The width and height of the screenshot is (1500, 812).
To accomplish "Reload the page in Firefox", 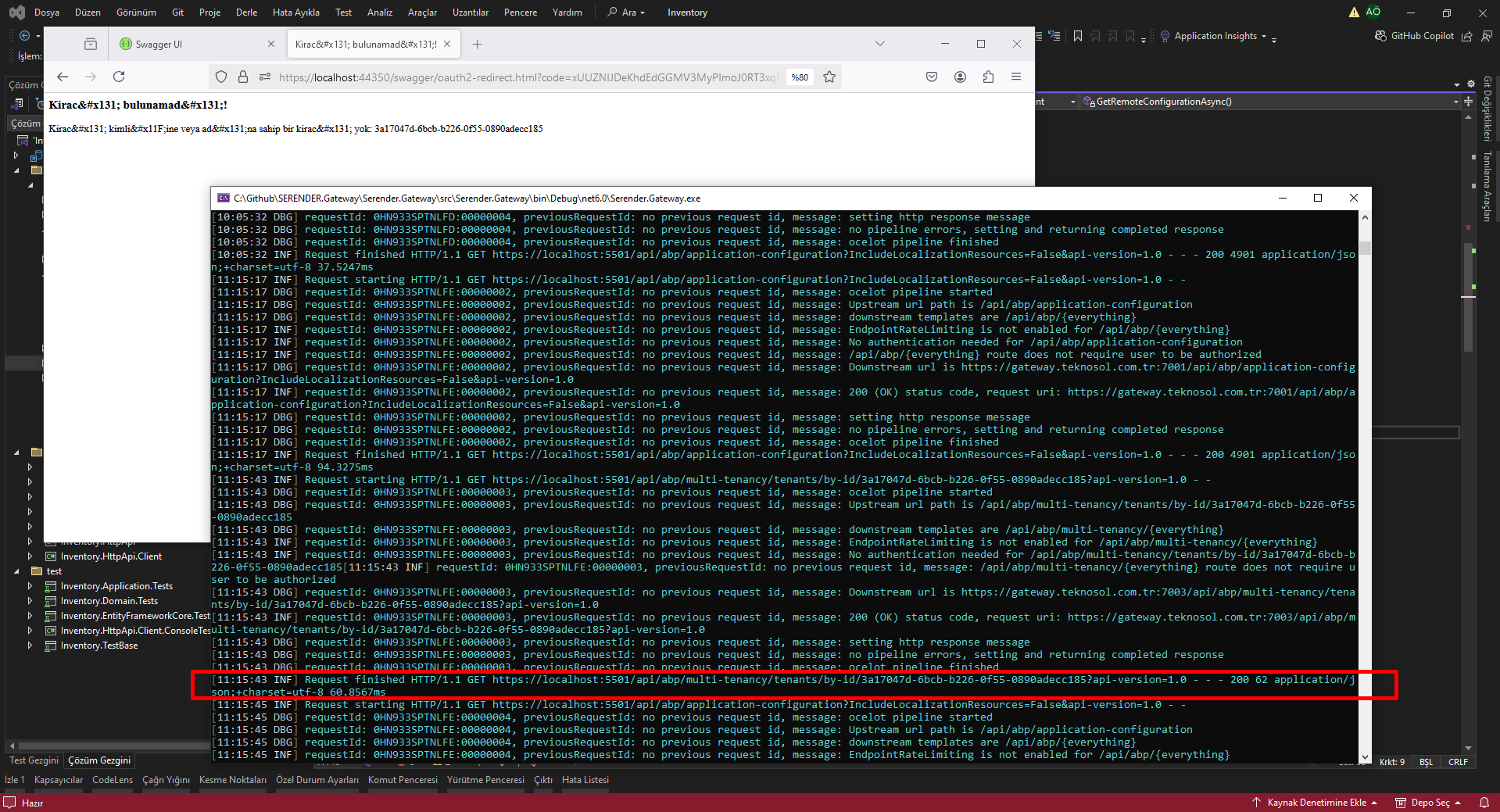I will pyautogui.click(x=119, y=77).
